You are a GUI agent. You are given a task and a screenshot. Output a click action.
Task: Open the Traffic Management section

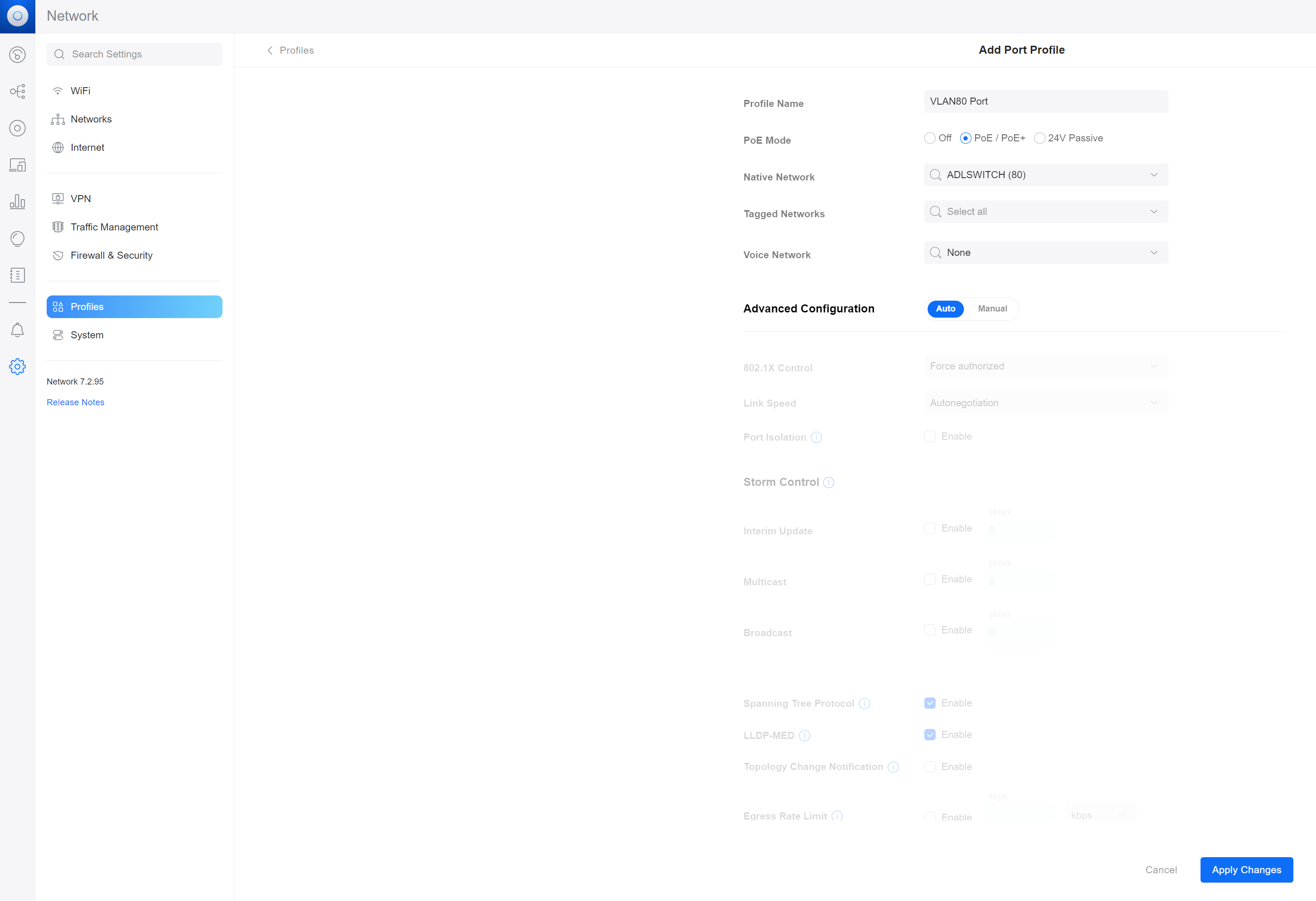(x=114, y=227)
